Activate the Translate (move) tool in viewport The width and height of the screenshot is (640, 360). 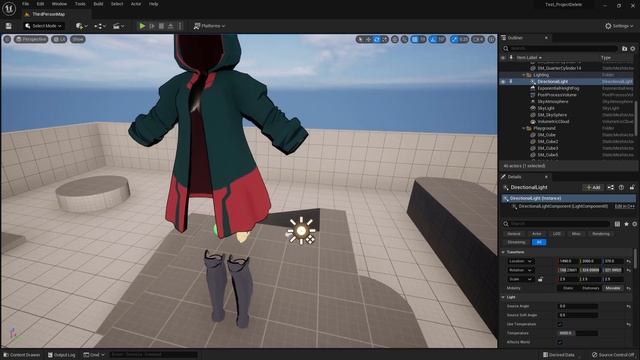368,39
